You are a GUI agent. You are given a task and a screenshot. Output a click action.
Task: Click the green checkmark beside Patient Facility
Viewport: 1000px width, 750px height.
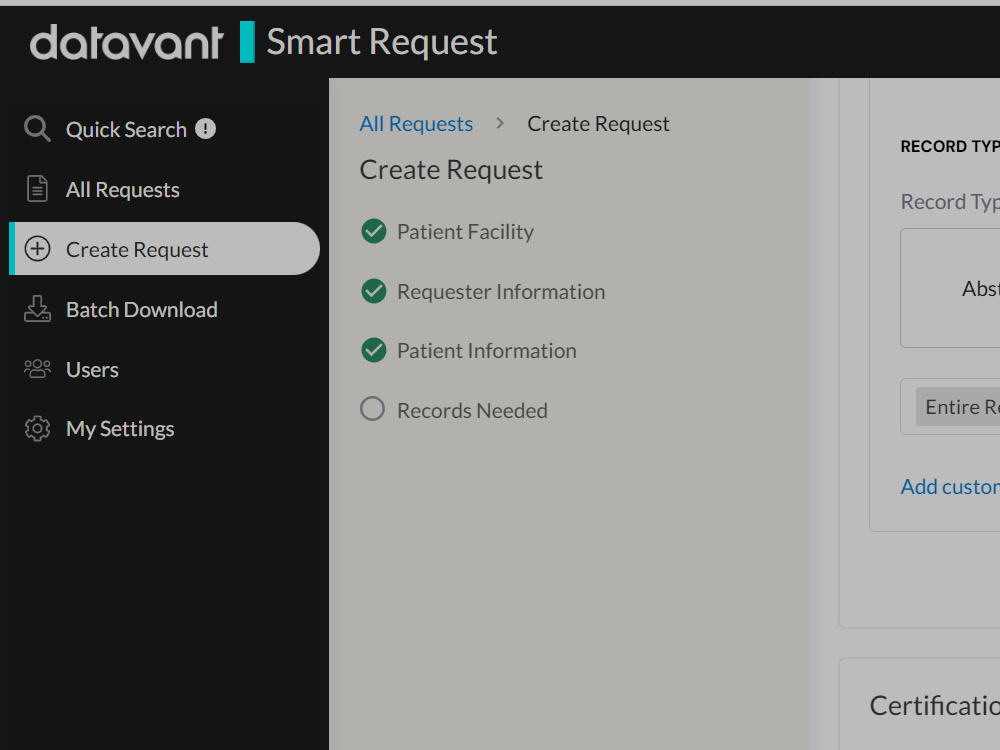pyautogui.click(x=374, y=232)
